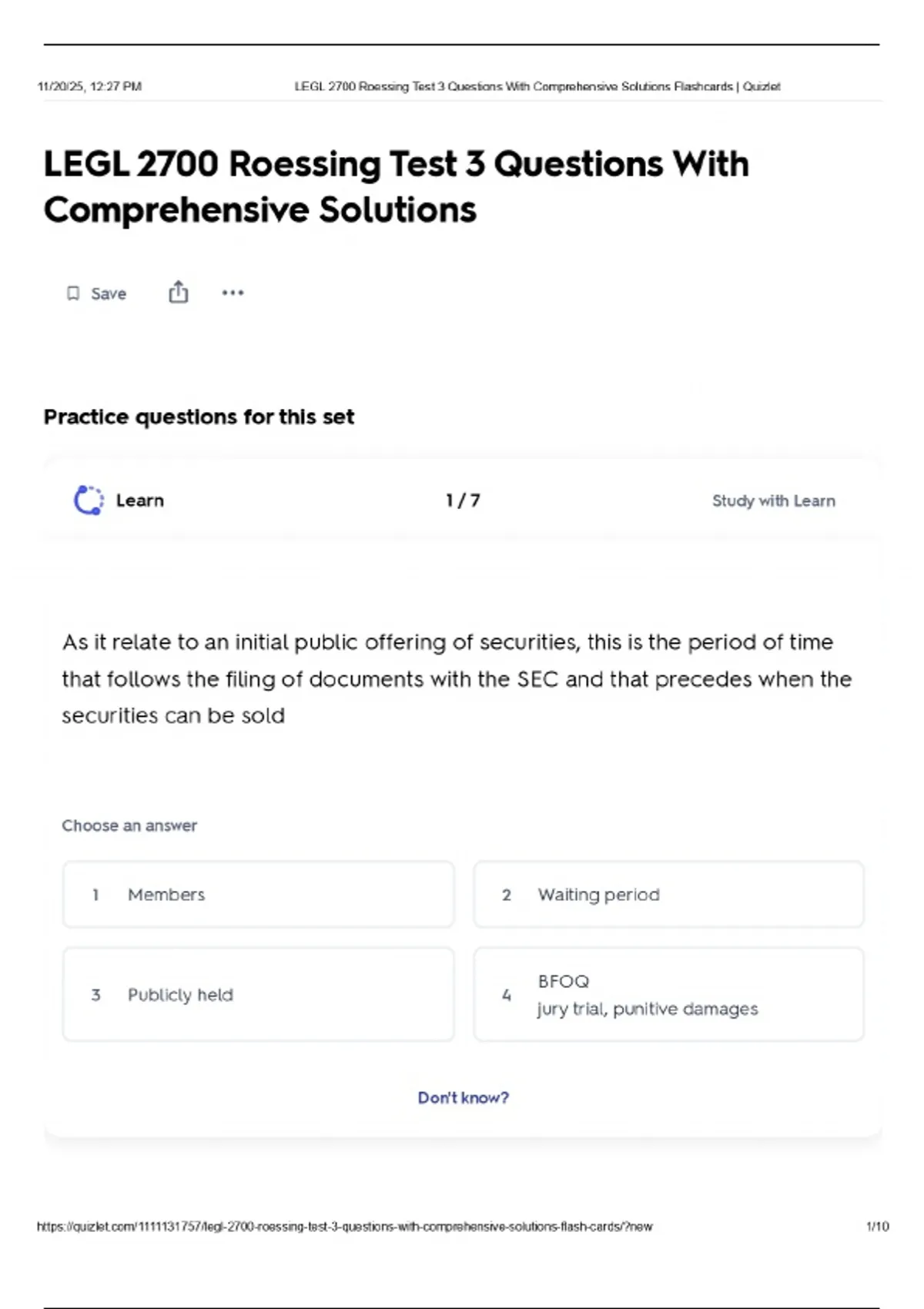Image resolution: width=924 pixels, height=1309 pixels.
Task: Click the number 4 answer badge
Action: tap(507, 995)
